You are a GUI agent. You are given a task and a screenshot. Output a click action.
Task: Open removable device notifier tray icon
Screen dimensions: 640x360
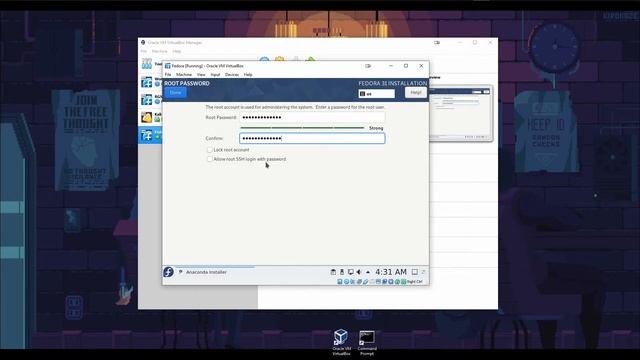[342, 272]
